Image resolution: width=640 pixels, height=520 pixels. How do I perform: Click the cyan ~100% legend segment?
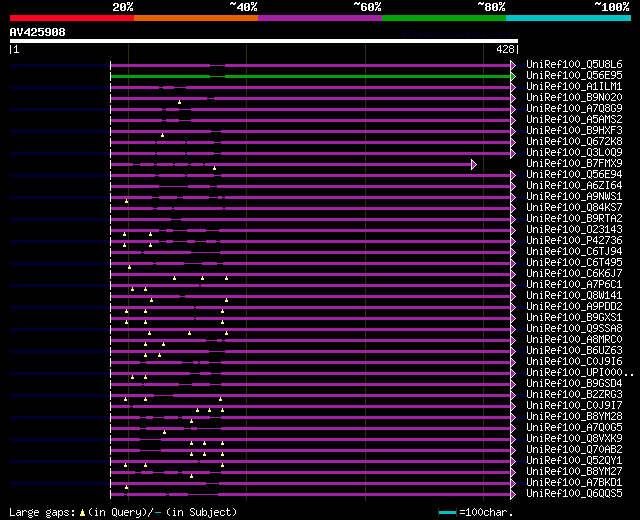coord(569,18)
